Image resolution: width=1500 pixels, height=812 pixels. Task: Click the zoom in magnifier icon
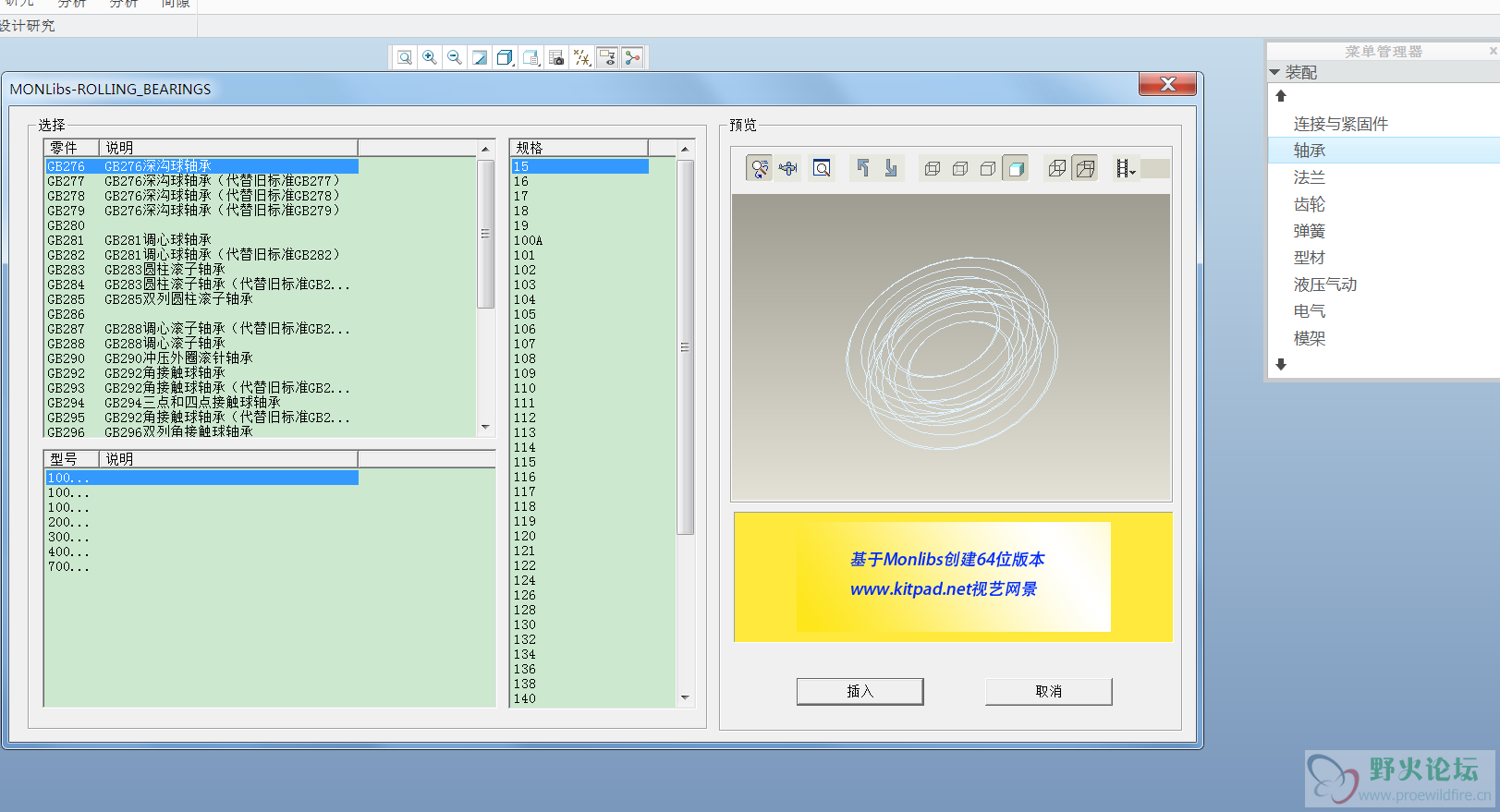click(x=430, y=57)
